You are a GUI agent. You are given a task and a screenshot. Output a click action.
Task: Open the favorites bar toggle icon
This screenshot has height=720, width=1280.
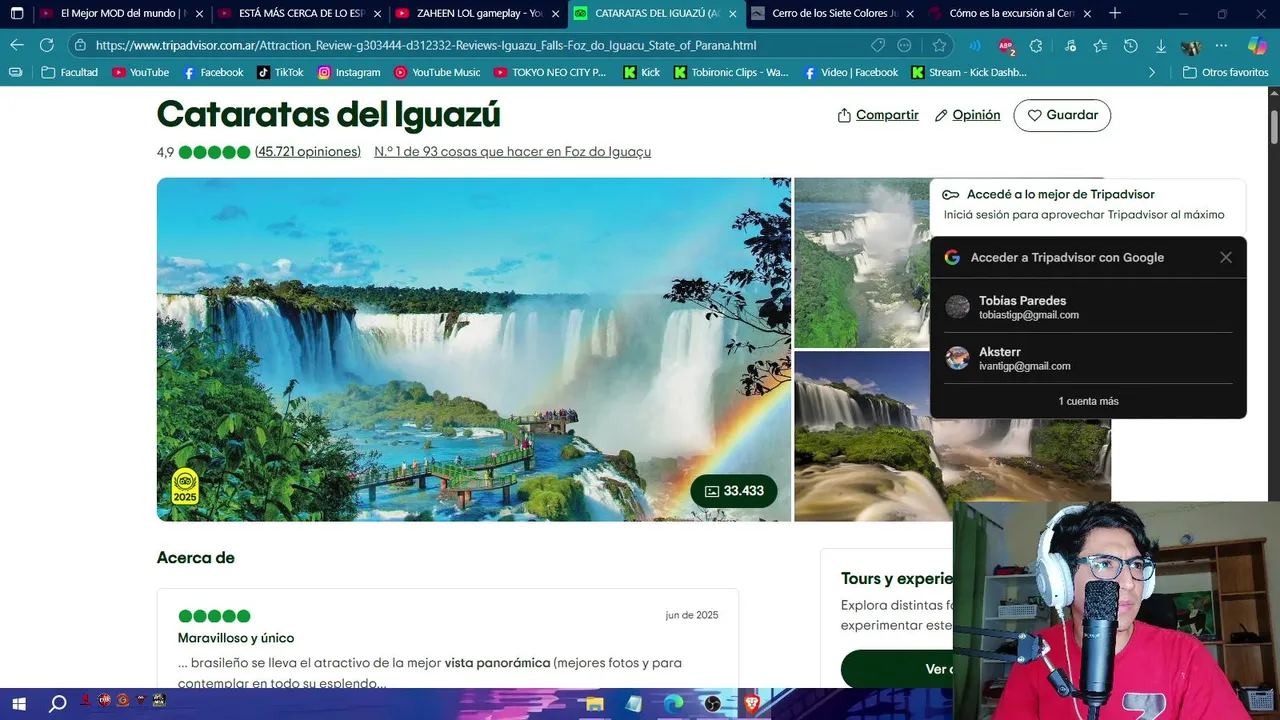16,72
